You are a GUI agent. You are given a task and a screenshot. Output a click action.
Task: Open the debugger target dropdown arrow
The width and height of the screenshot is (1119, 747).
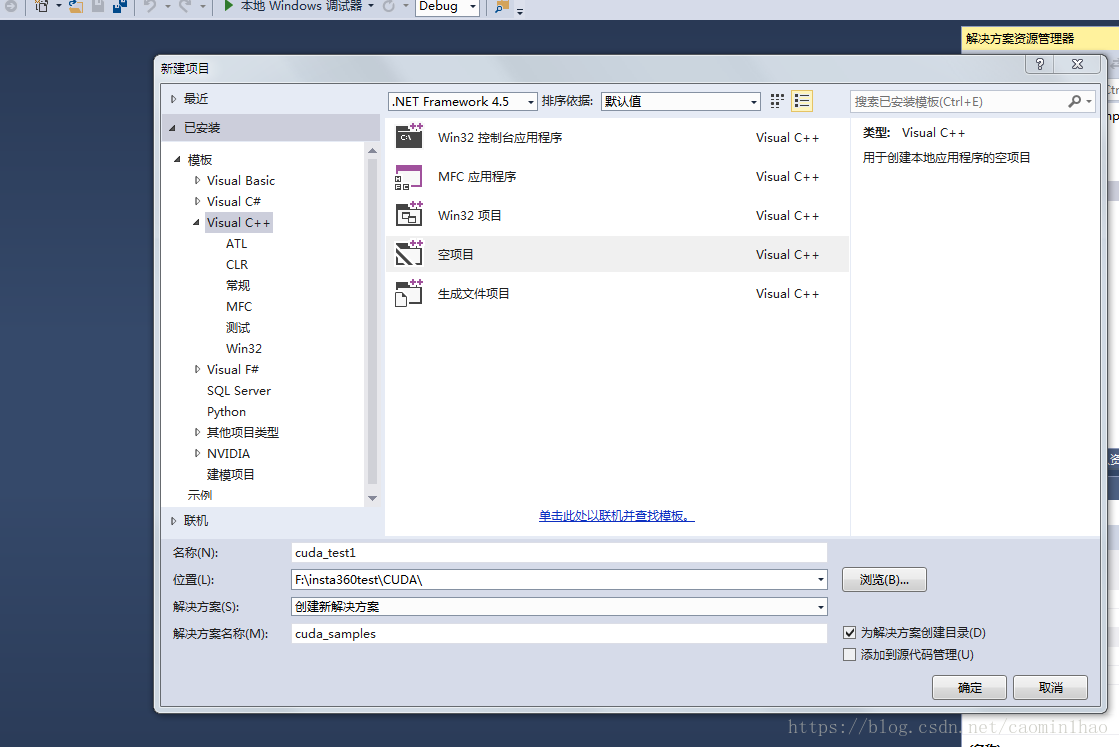[371, 6]
